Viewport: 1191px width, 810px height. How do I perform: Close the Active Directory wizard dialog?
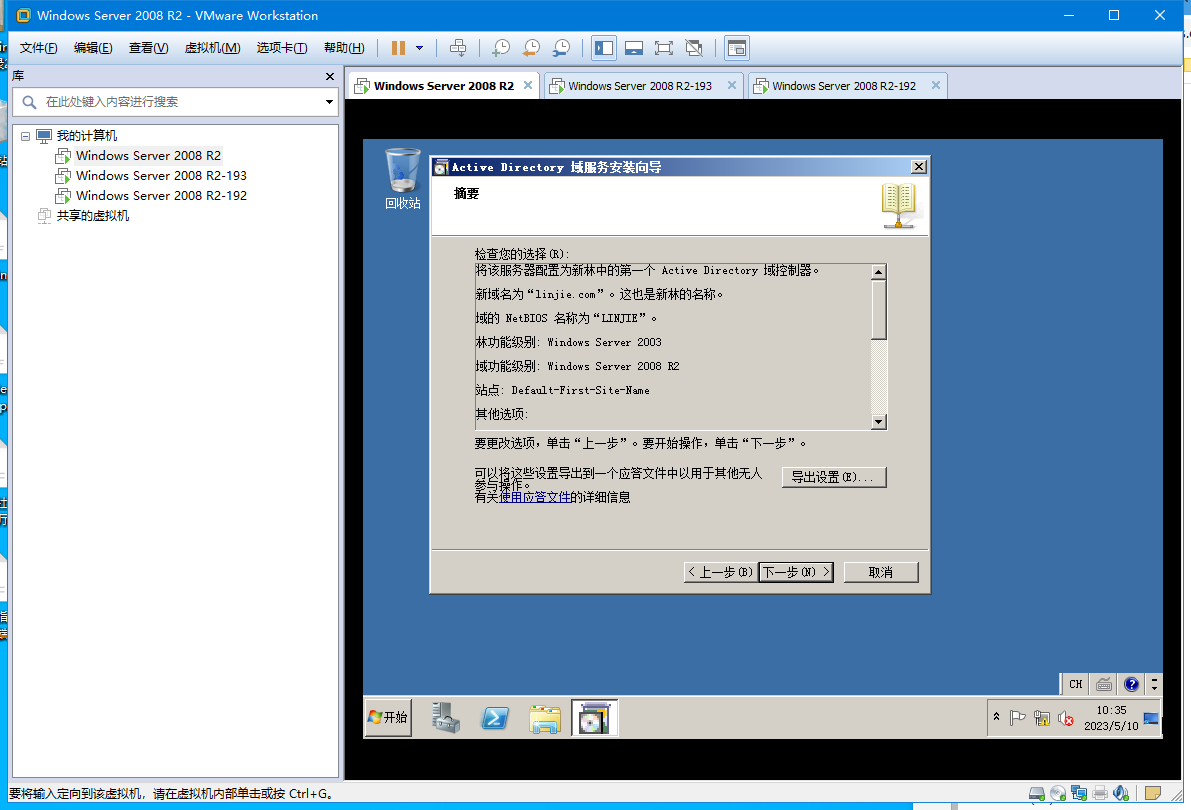tap(918, 166)
